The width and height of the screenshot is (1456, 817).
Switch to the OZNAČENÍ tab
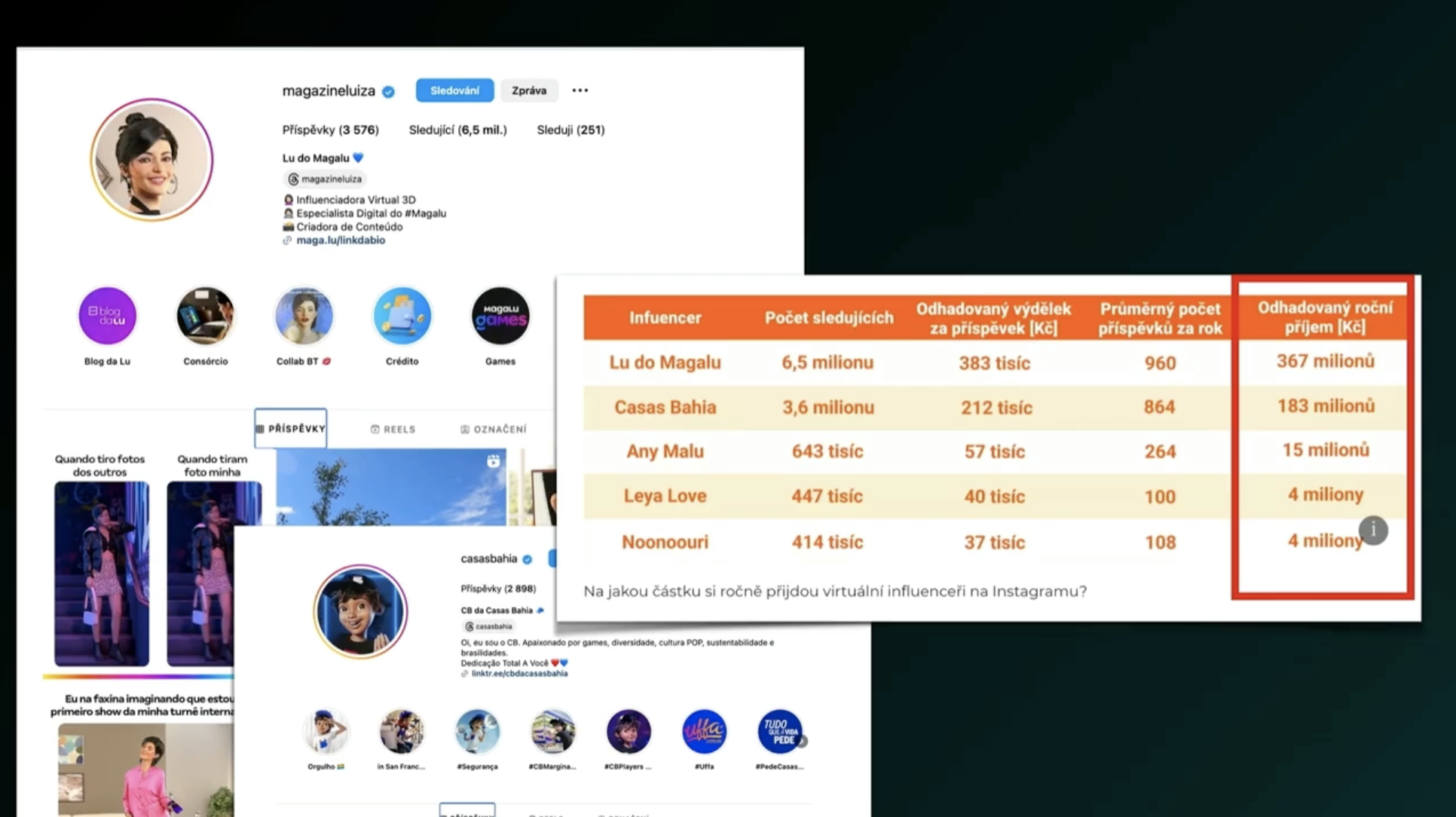point(494,430)
